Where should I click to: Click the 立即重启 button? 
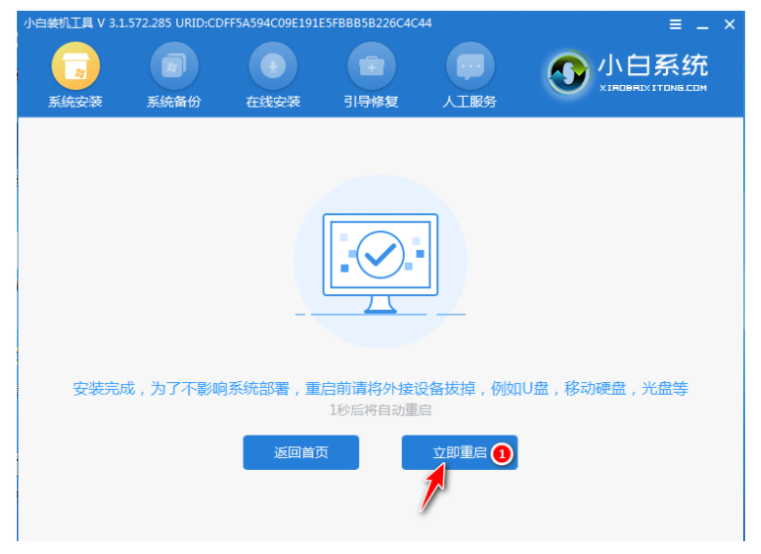point(460,453)
